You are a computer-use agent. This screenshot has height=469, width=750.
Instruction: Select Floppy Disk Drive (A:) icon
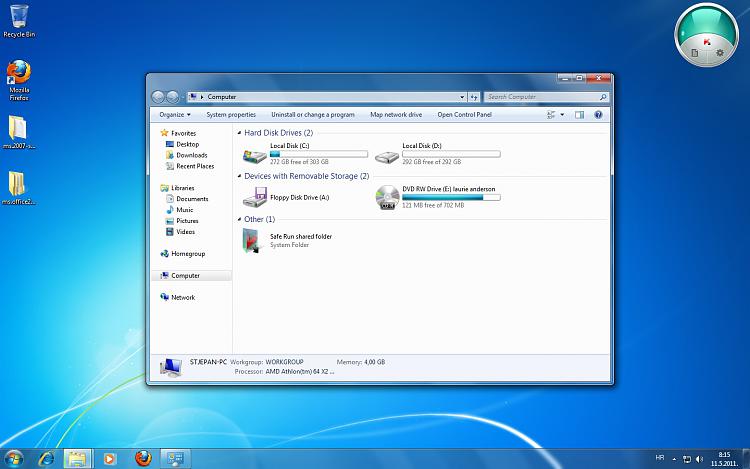[x=254, y=197]
